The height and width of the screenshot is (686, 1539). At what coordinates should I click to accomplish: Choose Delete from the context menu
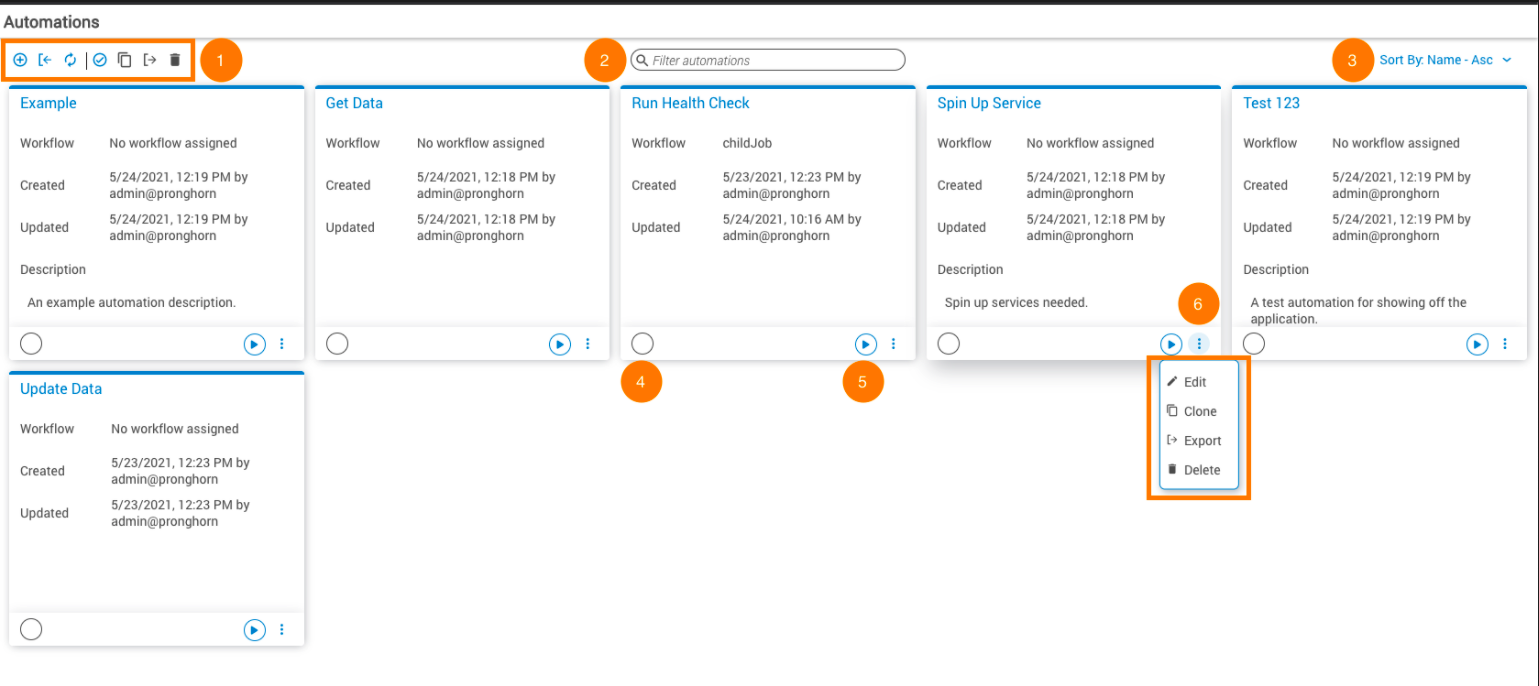point(1199,470)
